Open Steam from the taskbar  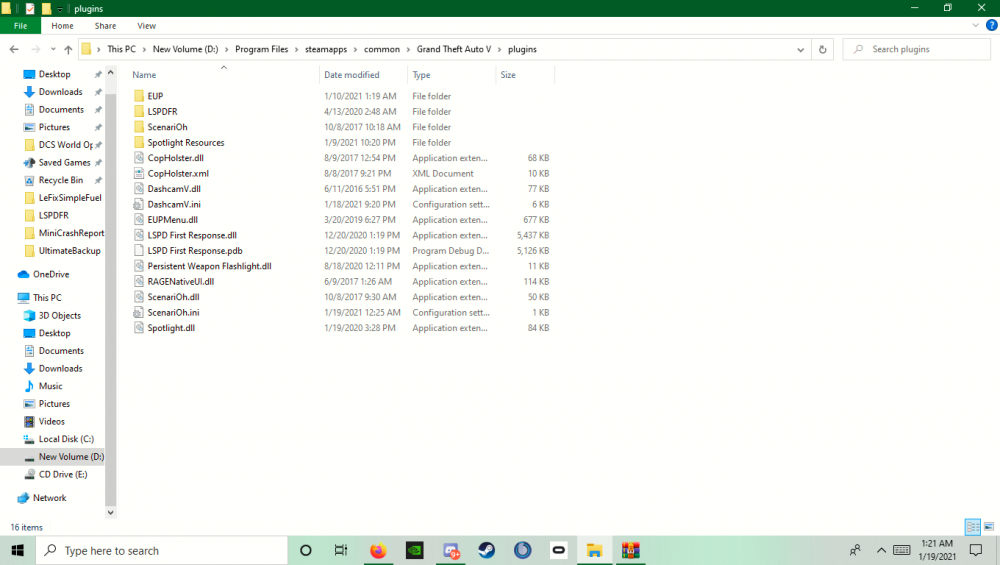click(487, 550)
